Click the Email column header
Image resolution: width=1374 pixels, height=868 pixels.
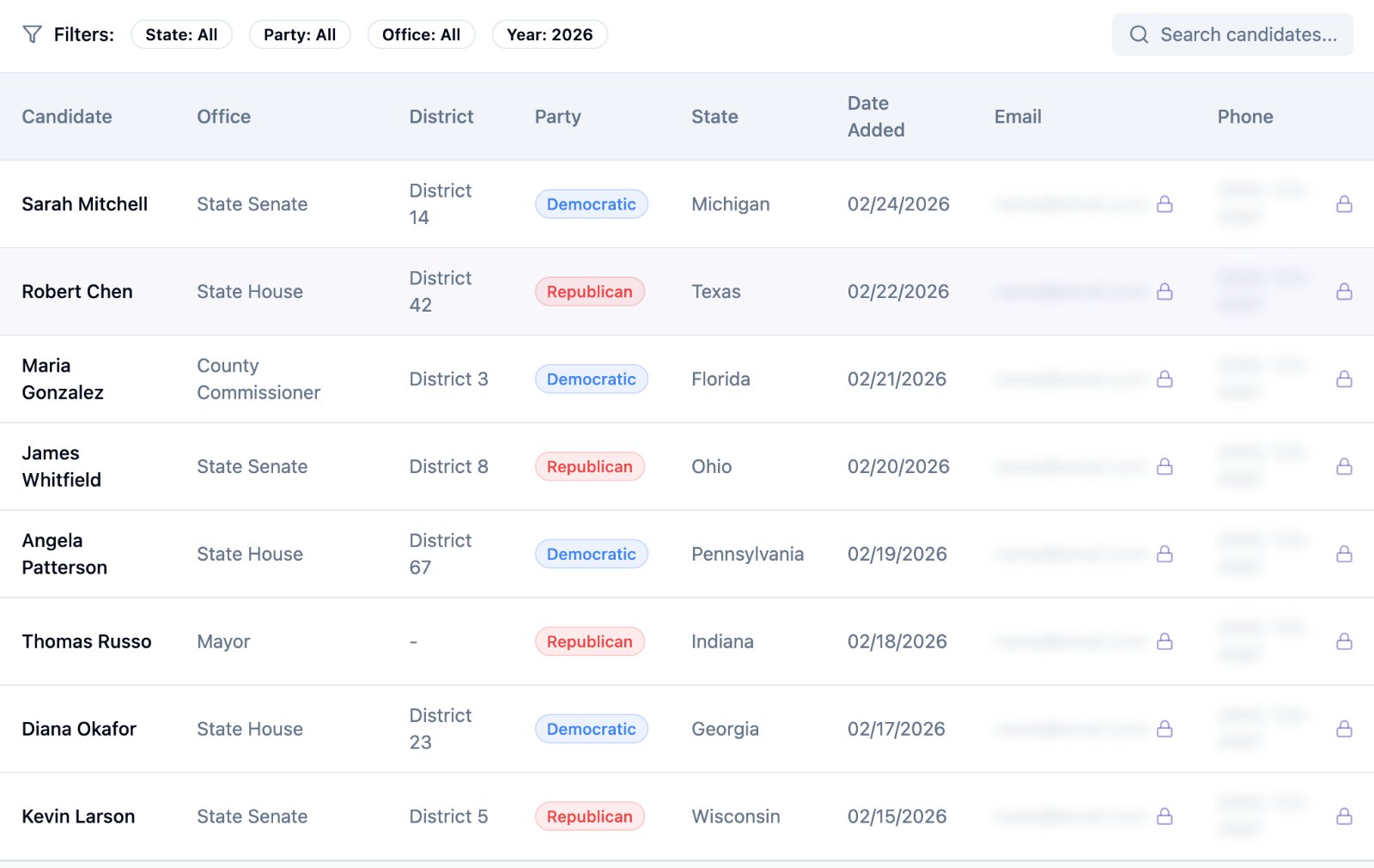[x=1018, y=117]
